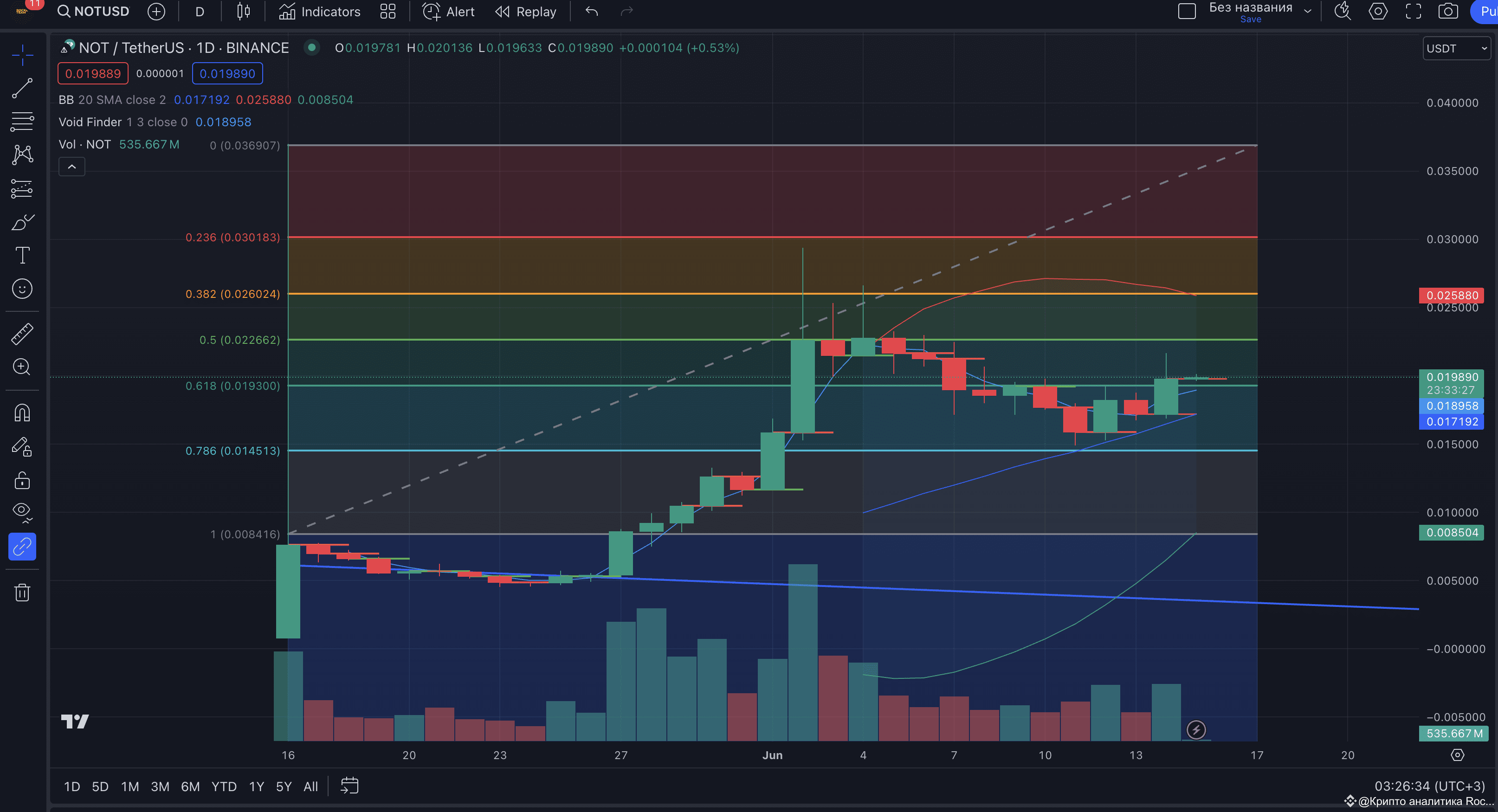Select the trend line drawing tool

pyautogui.click(x=22, y=88)
